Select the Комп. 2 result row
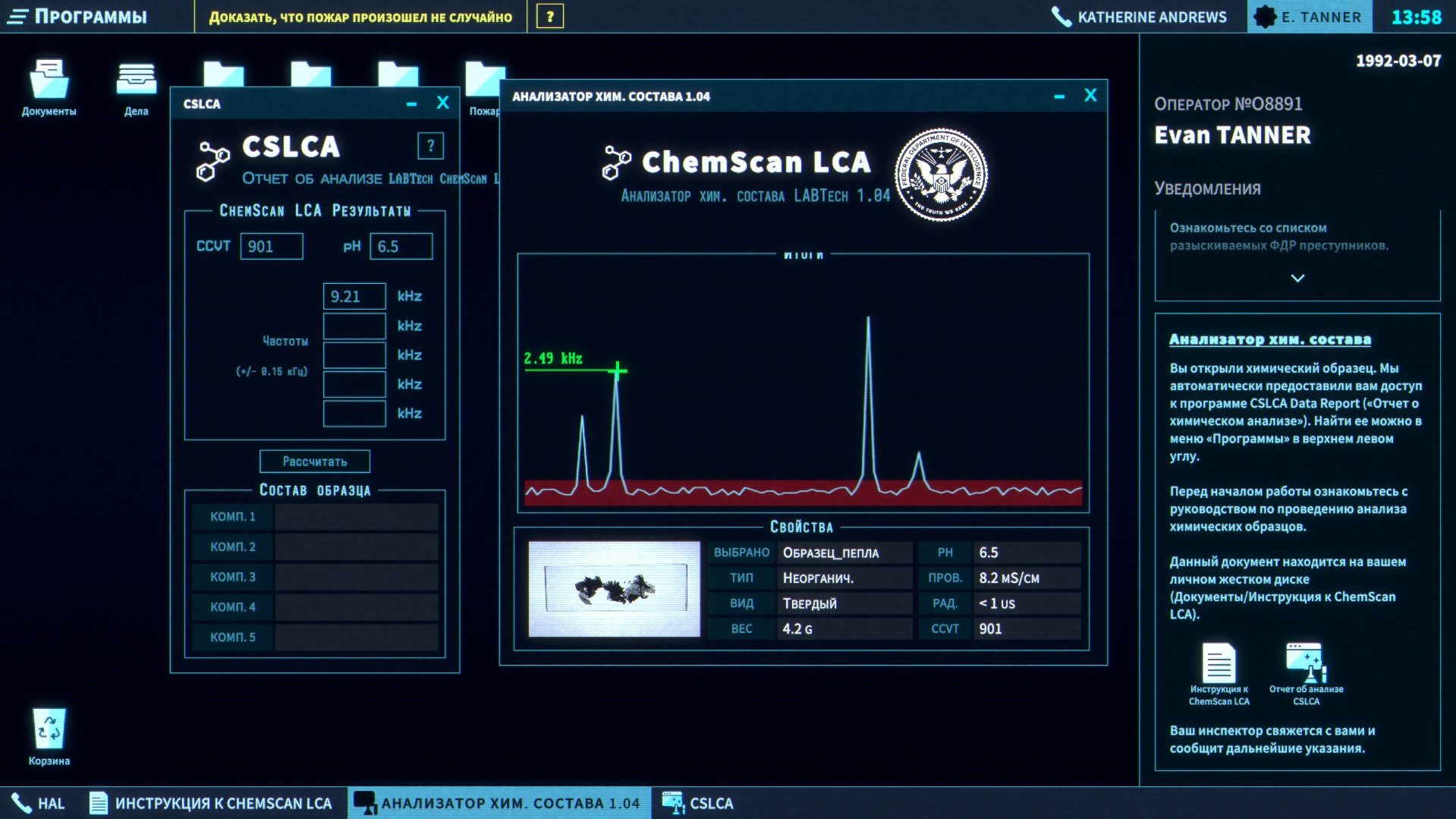 tap(315, 547)
